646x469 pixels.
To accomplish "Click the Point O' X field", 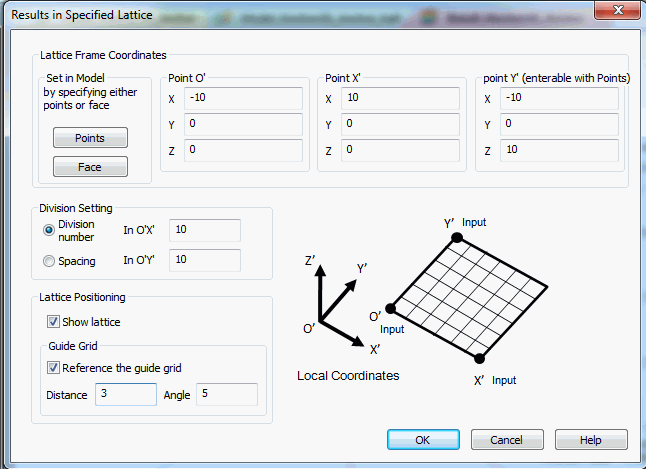I will [x=243, y=98].
